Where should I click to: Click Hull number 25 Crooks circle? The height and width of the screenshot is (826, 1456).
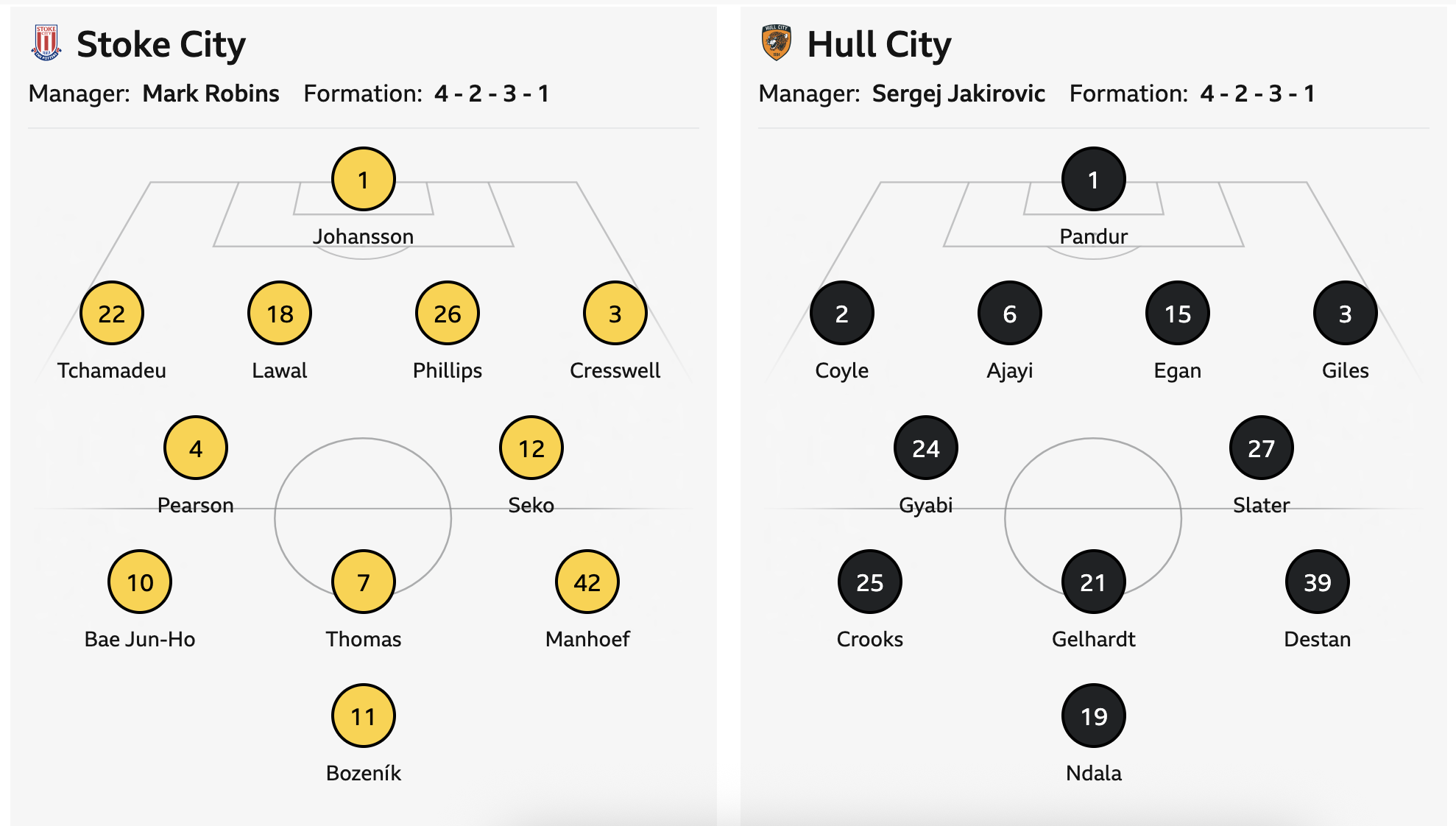tap(869, 582)
